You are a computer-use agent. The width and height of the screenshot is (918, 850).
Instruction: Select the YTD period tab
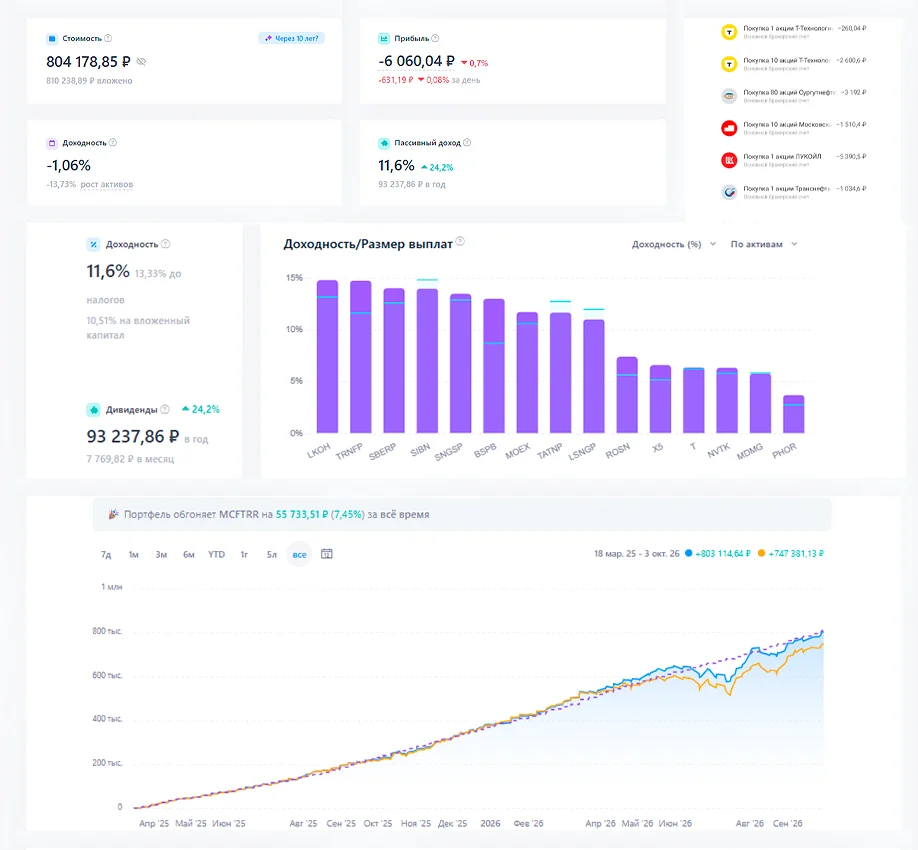click(x=217, y=554)
